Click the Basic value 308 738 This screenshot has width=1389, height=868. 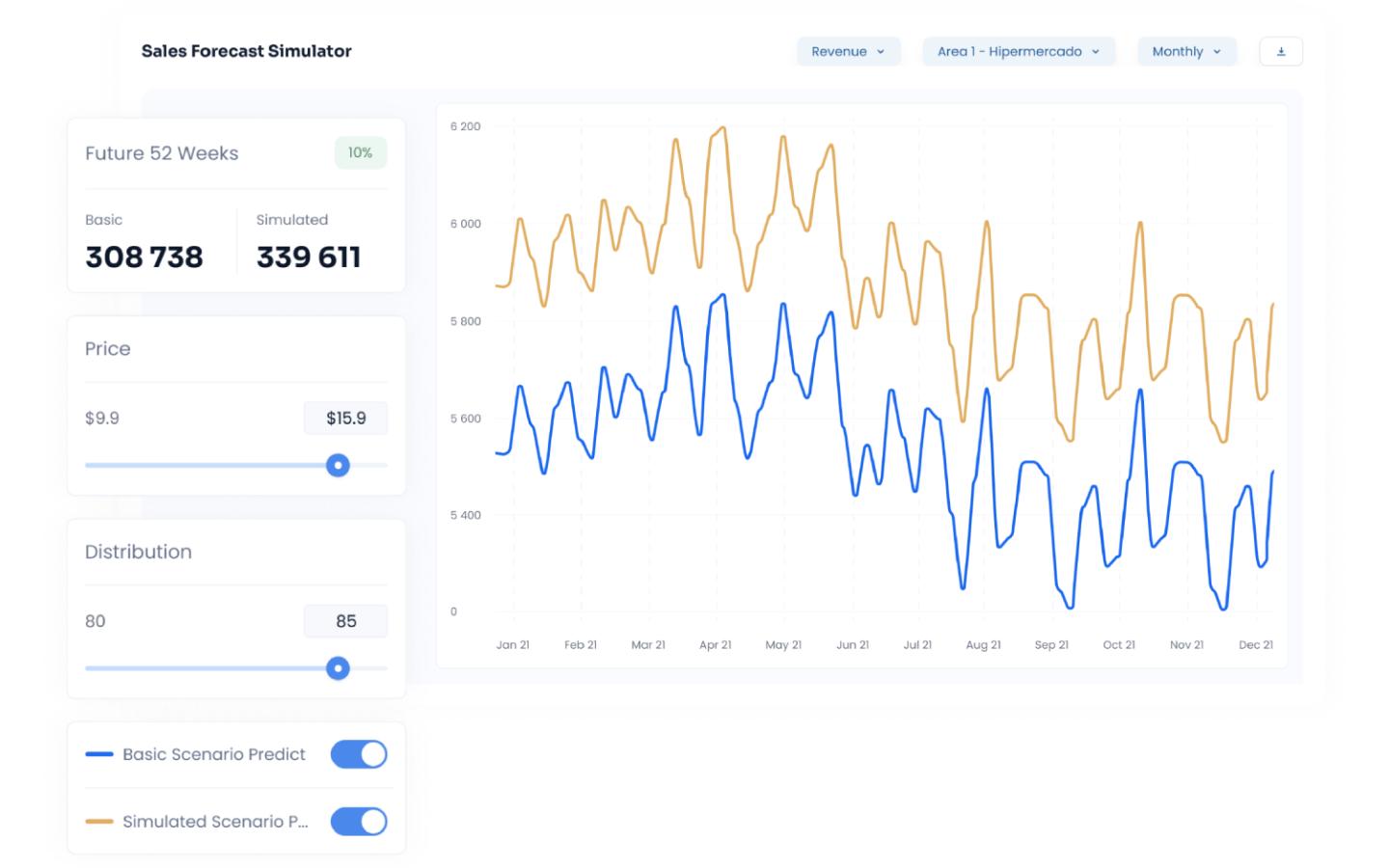144,257
